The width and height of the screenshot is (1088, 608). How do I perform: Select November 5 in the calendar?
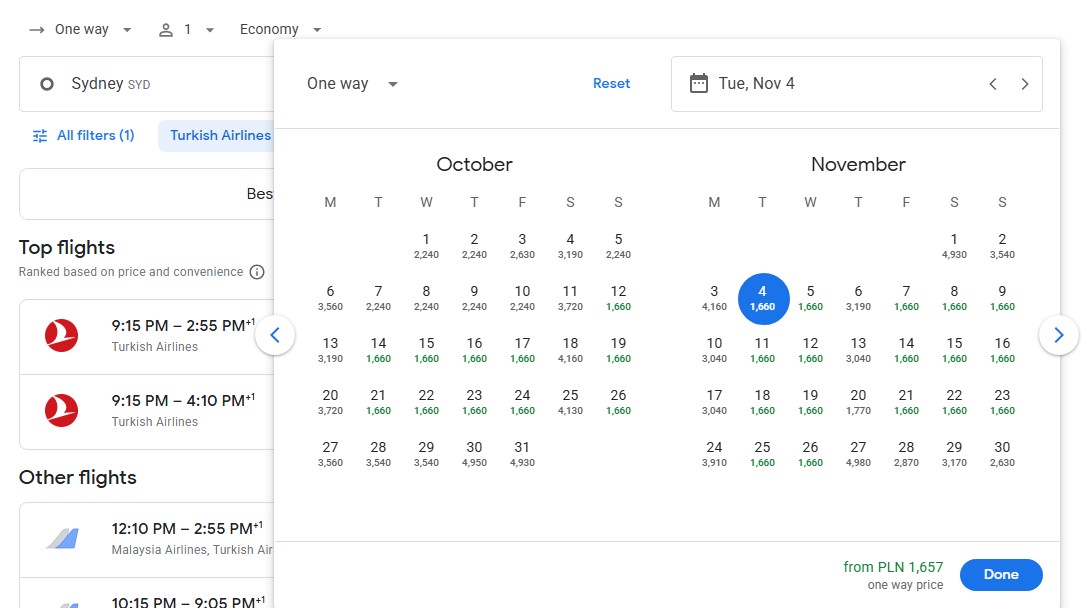(810, 298)
